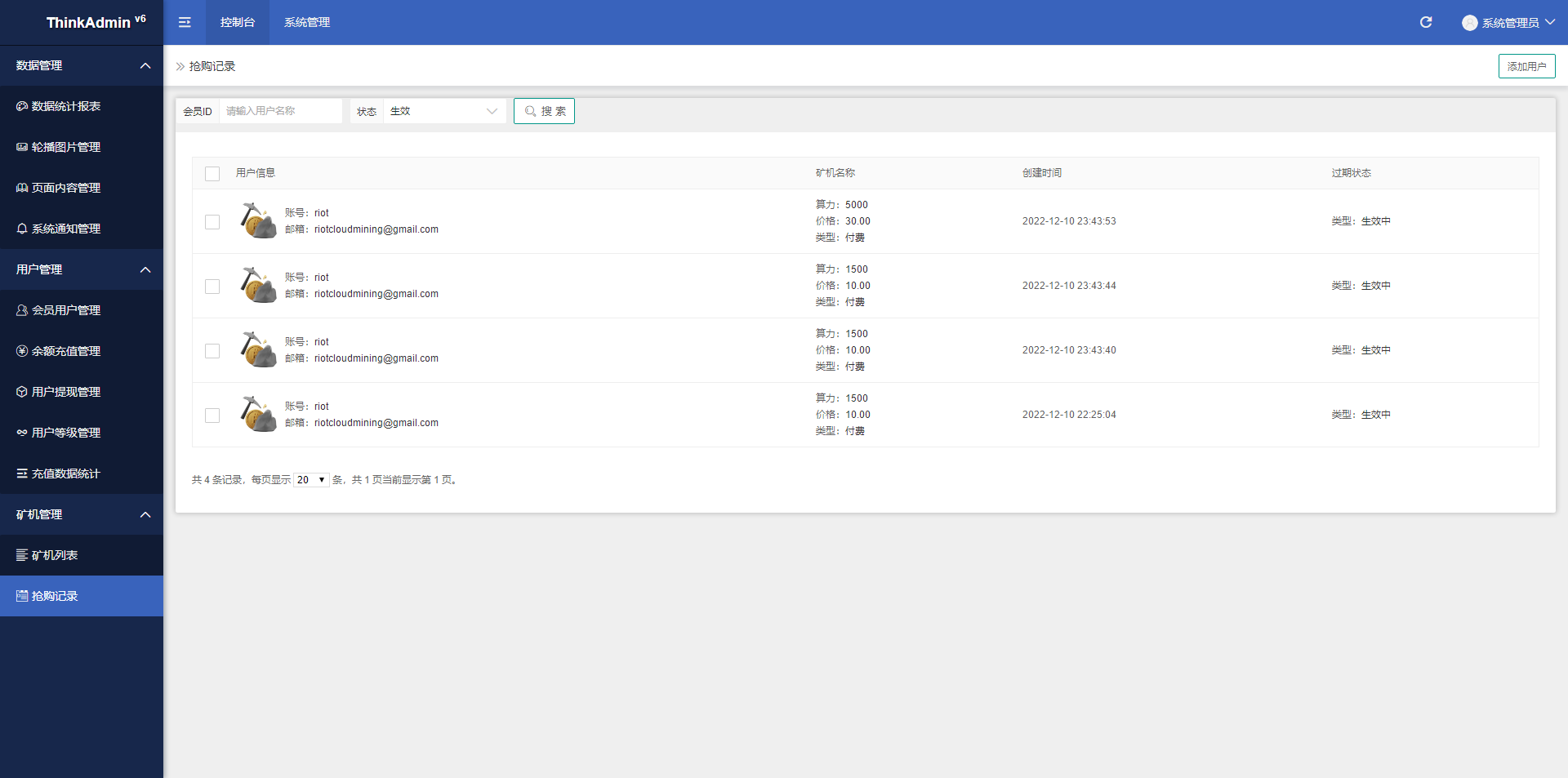The height and width of the screenshot is (778, 1568).
Task: Open 轮播图片管理 in the sidebar
Action: [66, 147]
